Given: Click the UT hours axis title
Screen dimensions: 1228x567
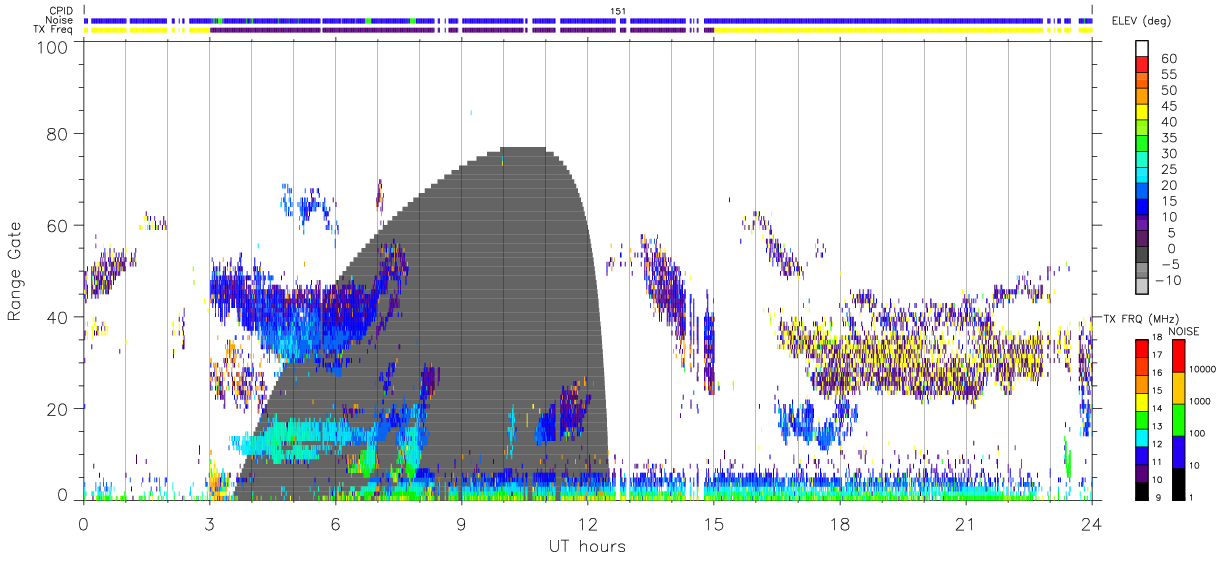Looking at the screenshot, I should coord(586,547).
